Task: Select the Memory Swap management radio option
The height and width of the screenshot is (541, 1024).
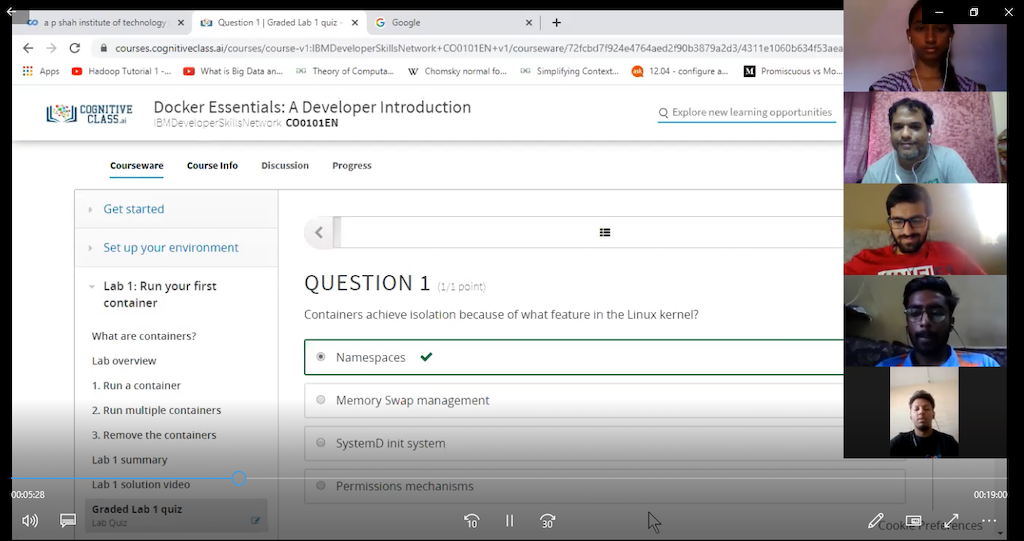Action: (x=321, y=400)
